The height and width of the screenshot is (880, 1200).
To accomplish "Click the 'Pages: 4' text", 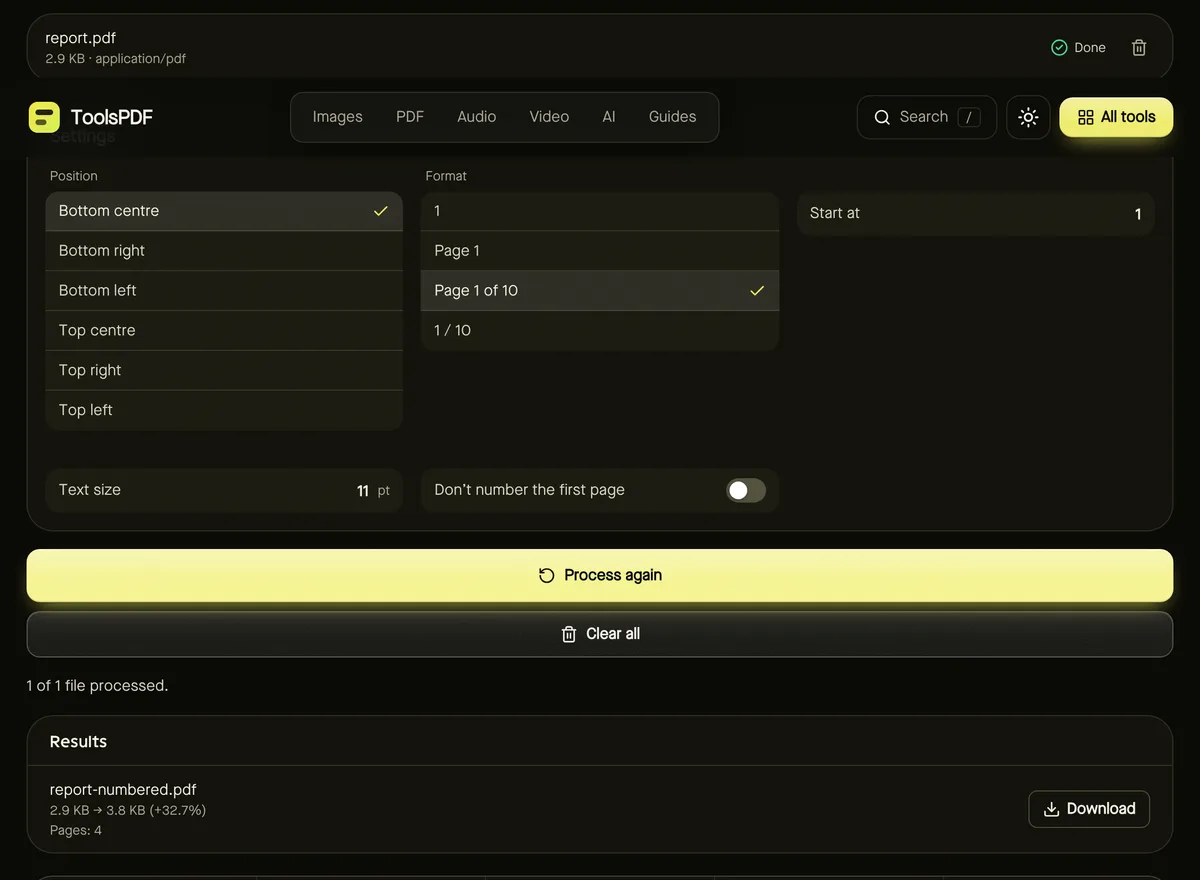I will pos(76,830).
